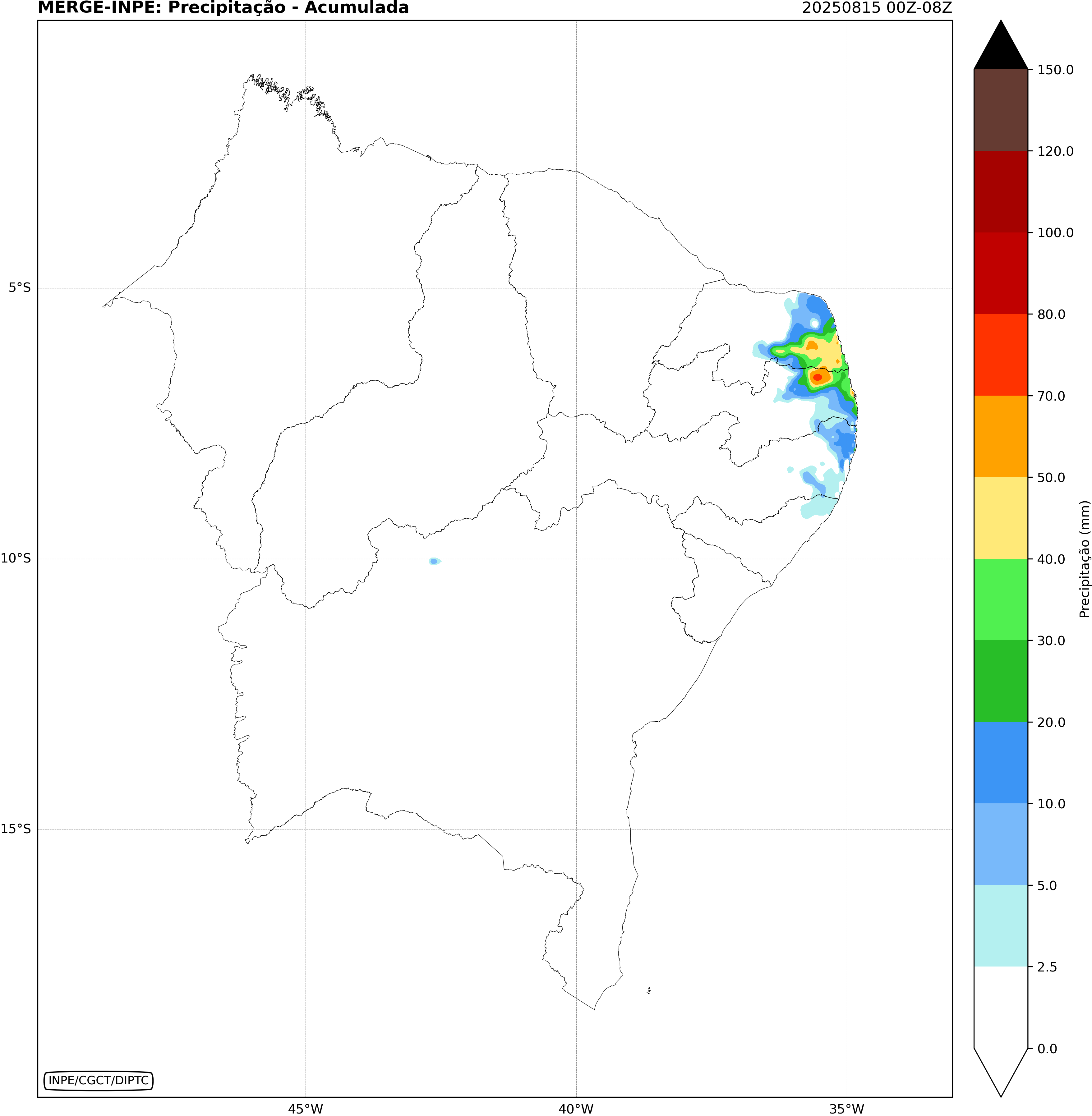Click the brown 120-150 mm colorbar segment
This screenshot has width=1092, height=1116.
coord(1000,110)
